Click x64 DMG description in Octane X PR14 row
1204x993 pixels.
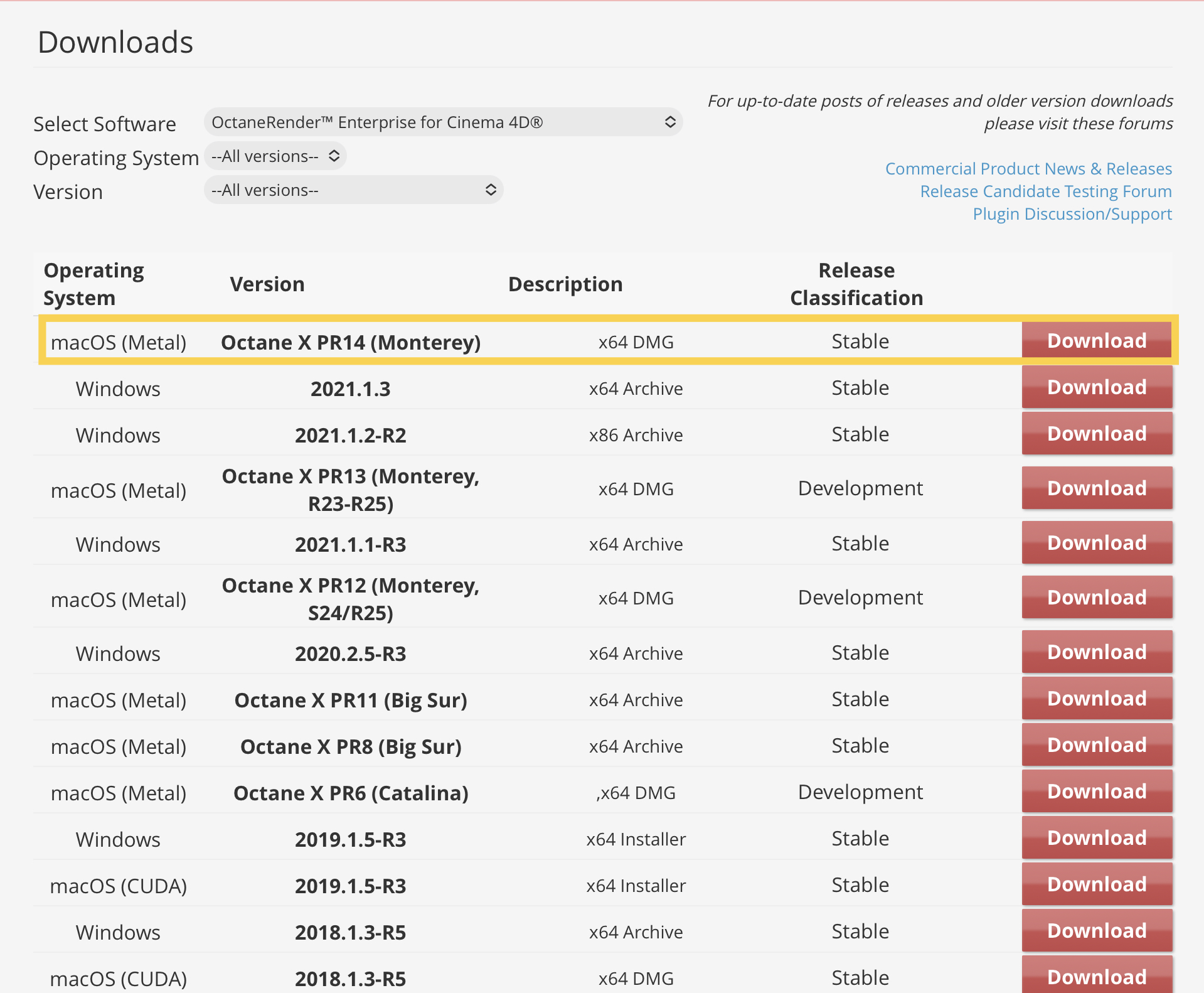pos(636,341)
